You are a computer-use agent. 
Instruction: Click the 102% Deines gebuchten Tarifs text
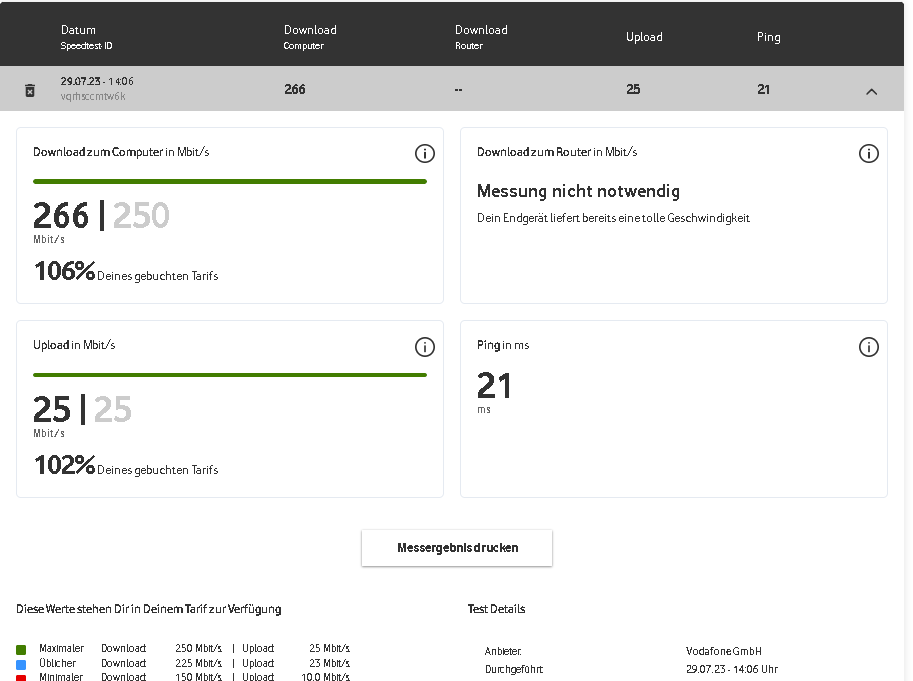pos(126,465)
